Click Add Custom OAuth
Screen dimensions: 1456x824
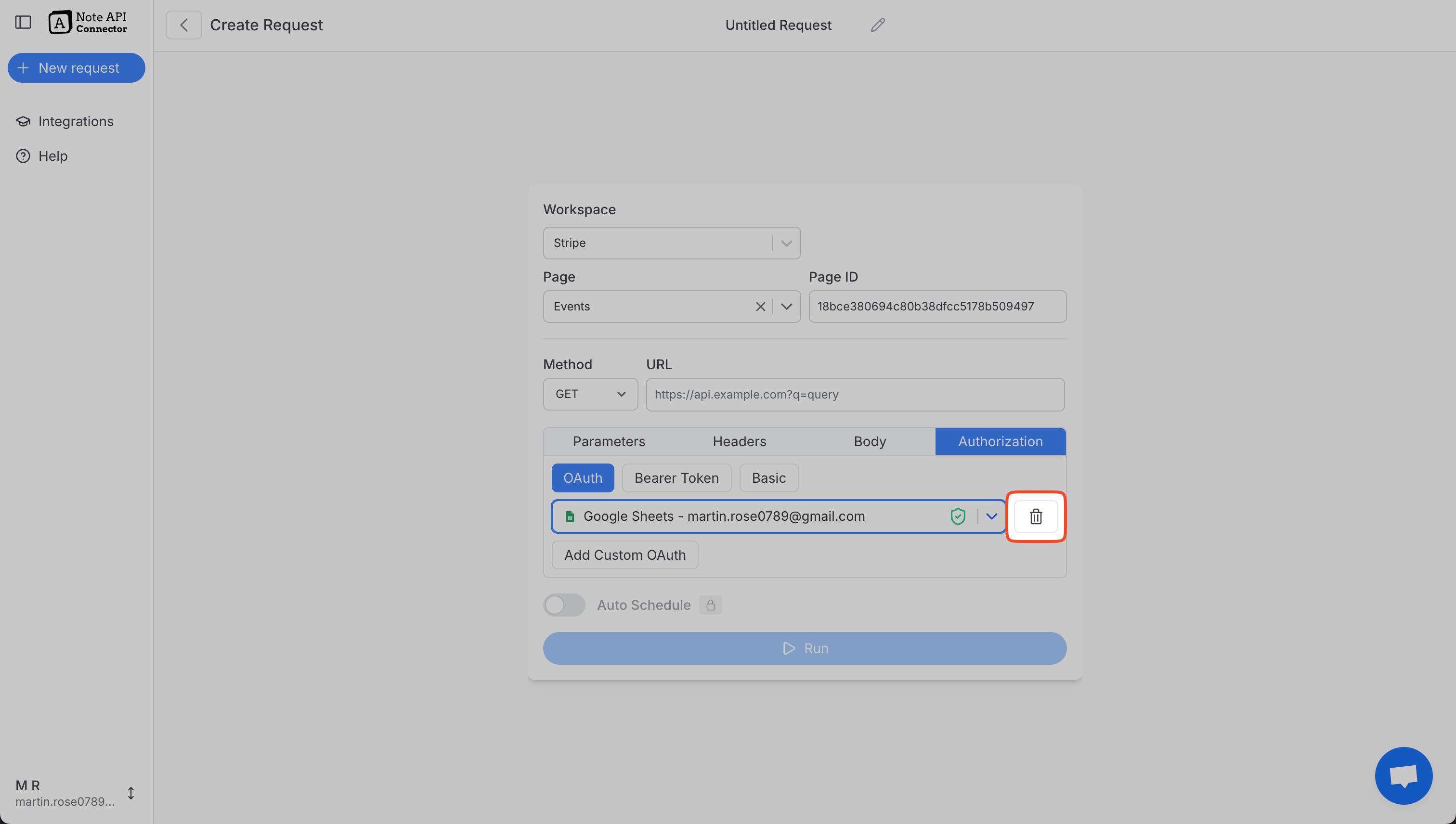point(624,554)
